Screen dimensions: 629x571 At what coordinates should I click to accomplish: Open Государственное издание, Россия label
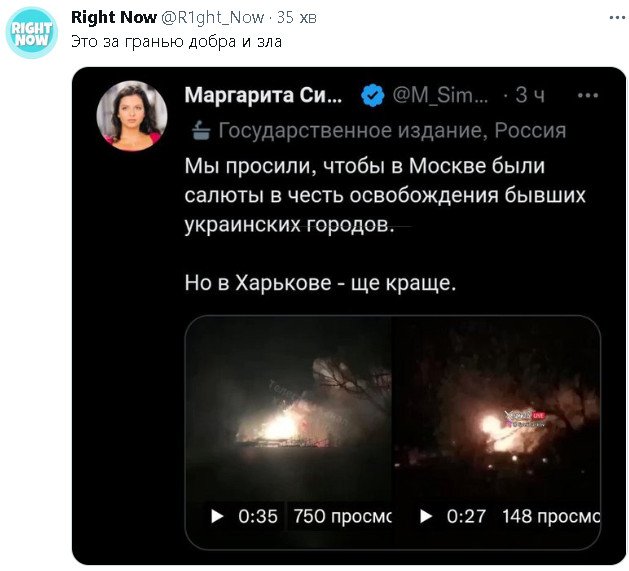[392, 131]
